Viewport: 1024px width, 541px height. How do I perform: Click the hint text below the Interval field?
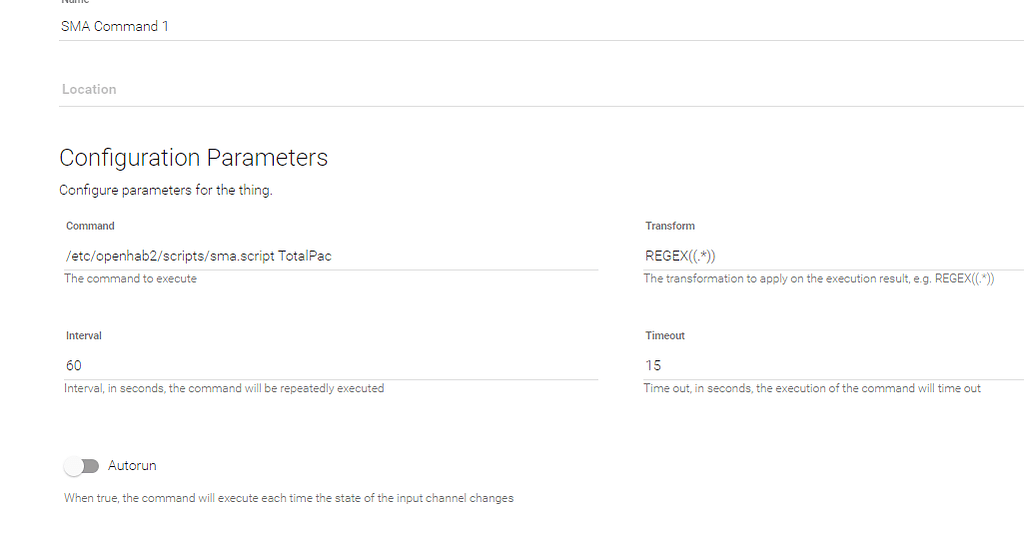[224, 388]
